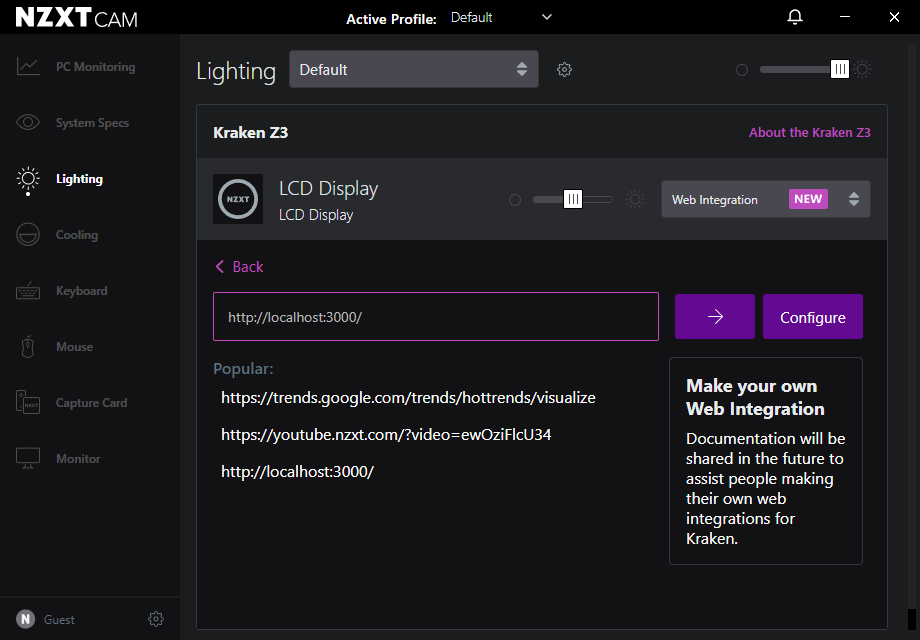Select popular youtube.nzxt.com video URL
The width and height of the screenshot is (920, 640).
[x=386, y=435]
